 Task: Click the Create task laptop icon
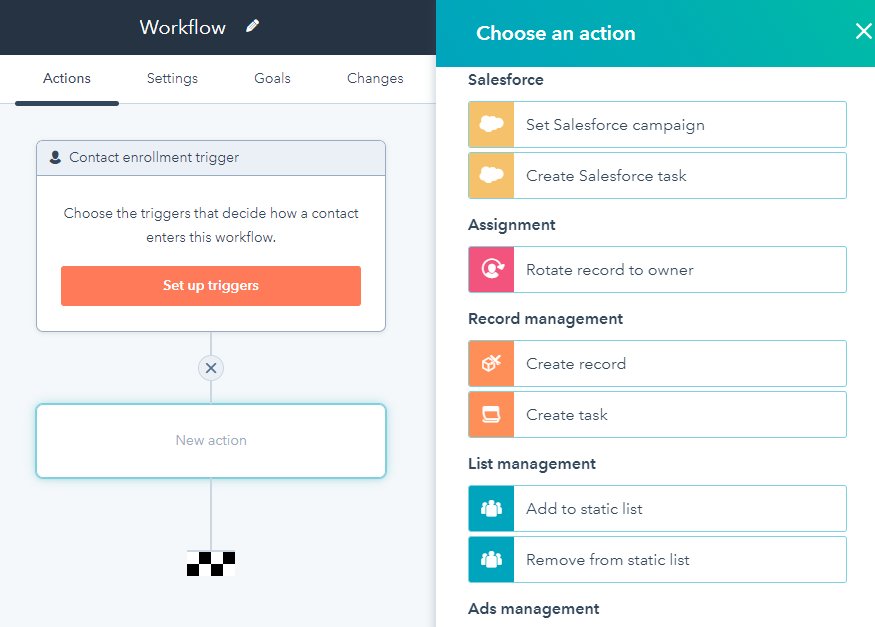(491, 414)
